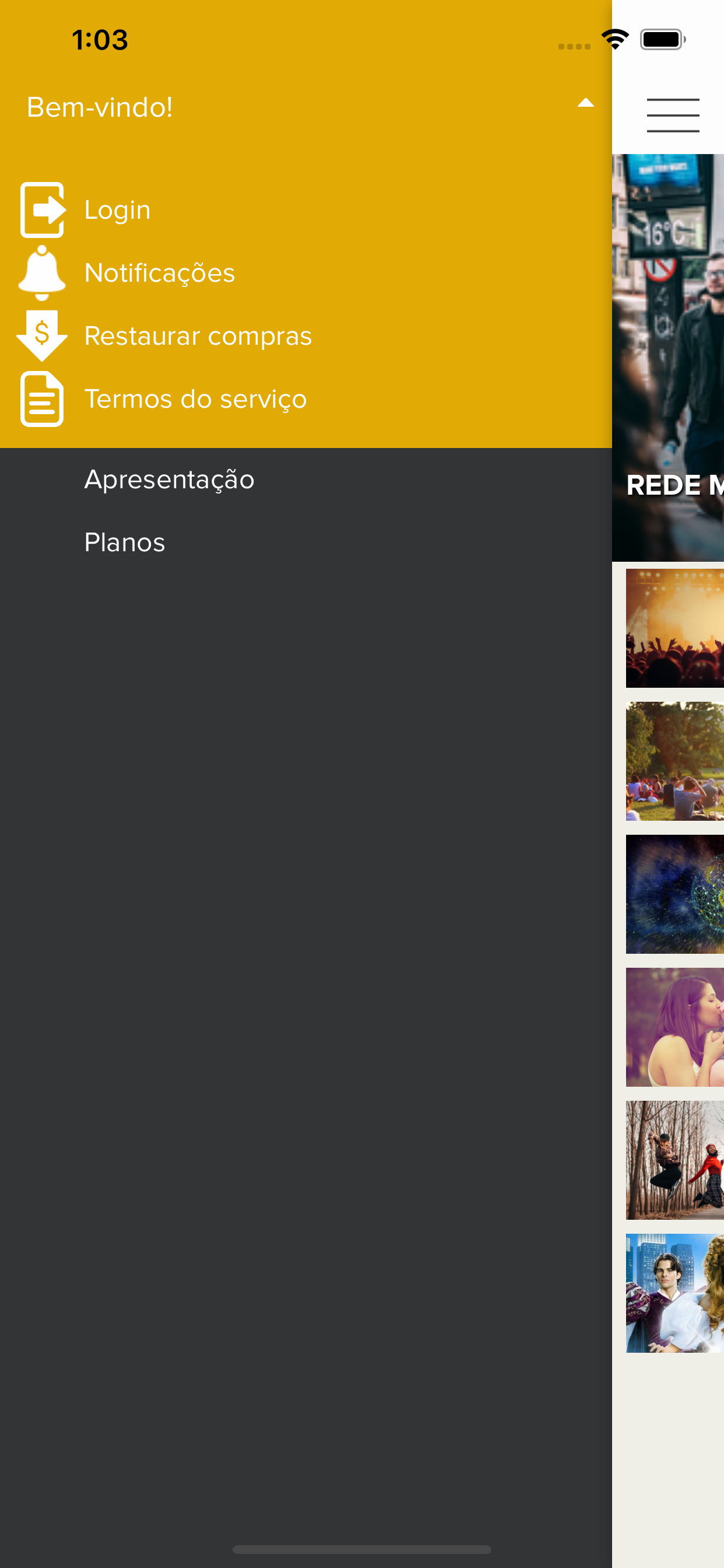Open the Planos menu item

(x=125, y=542)
